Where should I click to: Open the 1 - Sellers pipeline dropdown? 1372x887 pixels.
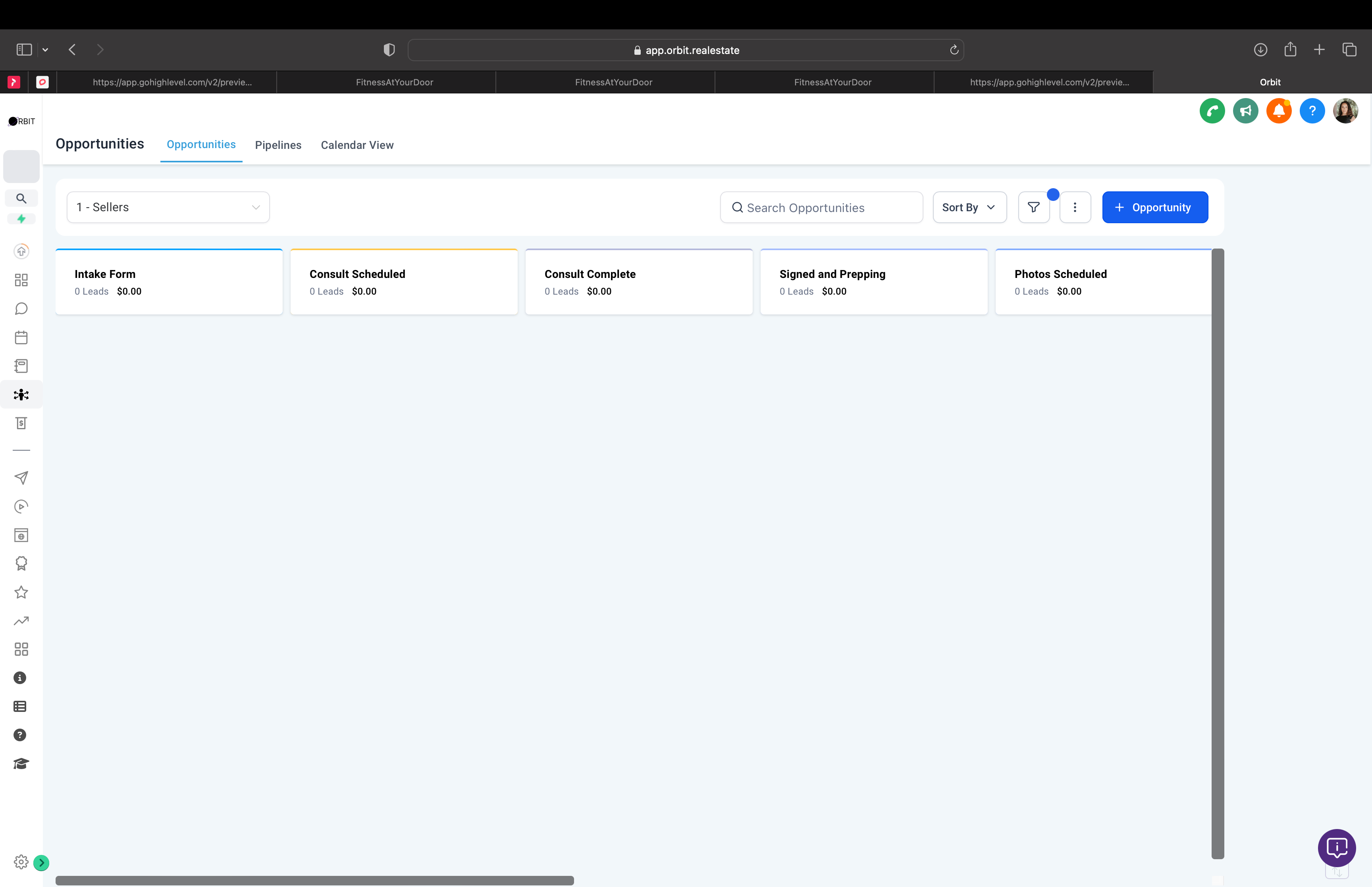168,207
